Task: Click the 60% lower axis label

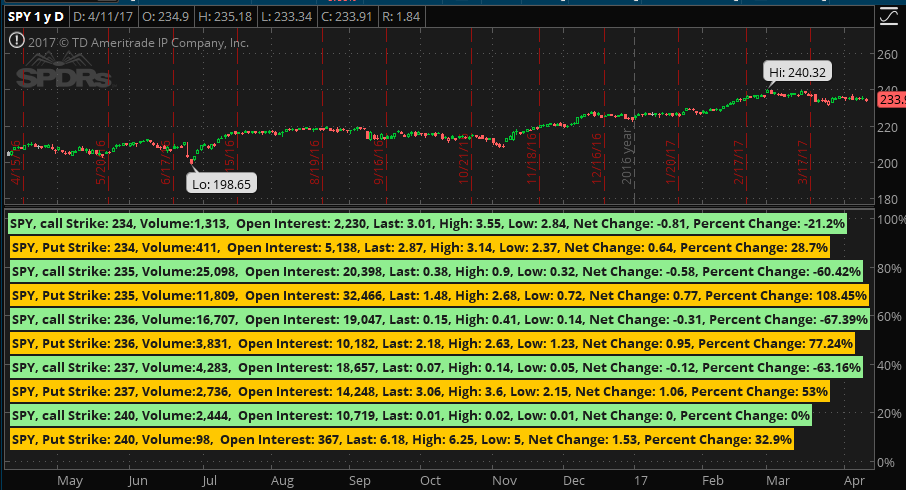Action: [889, 317]
